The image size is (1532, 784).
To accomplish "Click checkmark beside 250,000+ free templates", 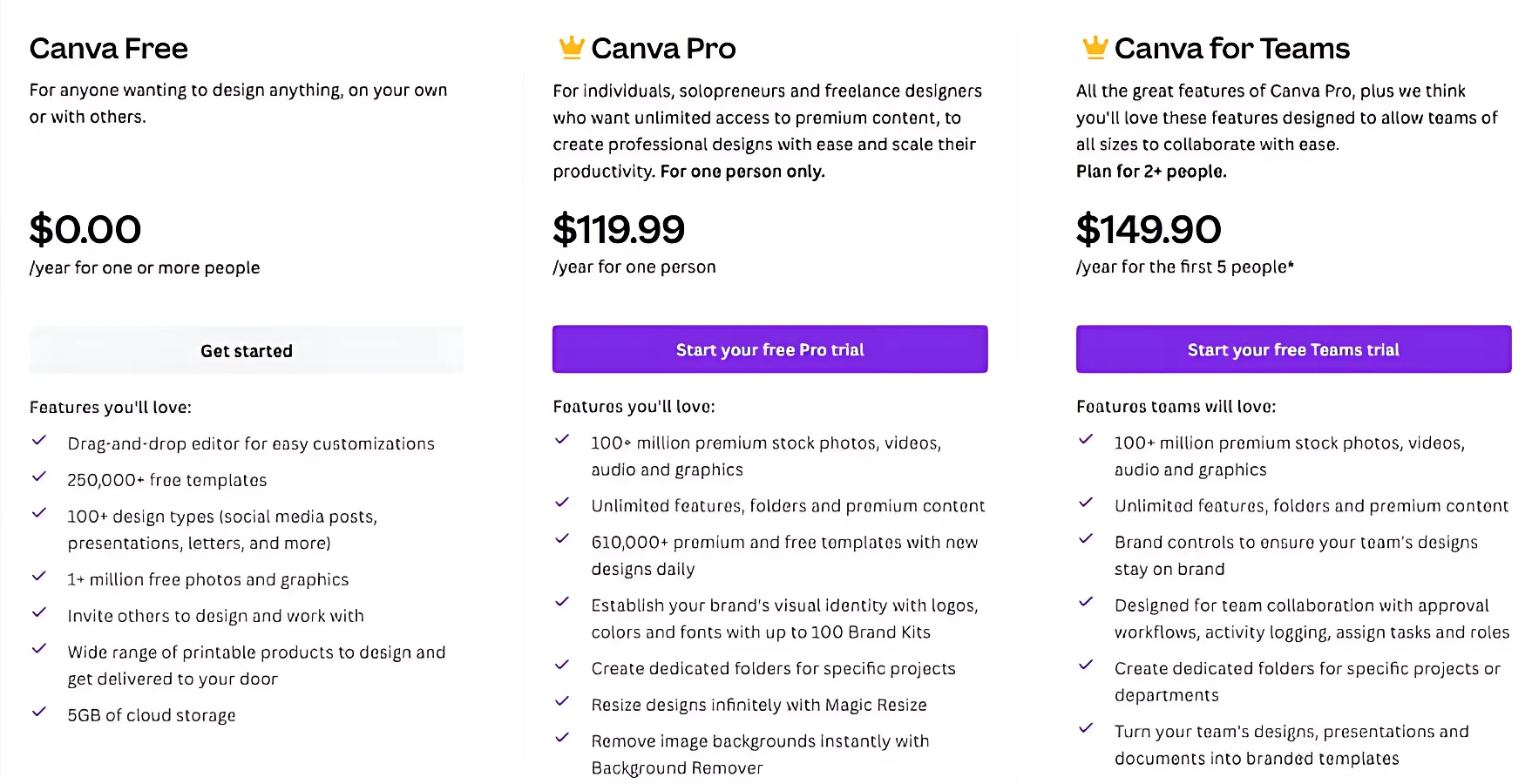I will point(39,477).
